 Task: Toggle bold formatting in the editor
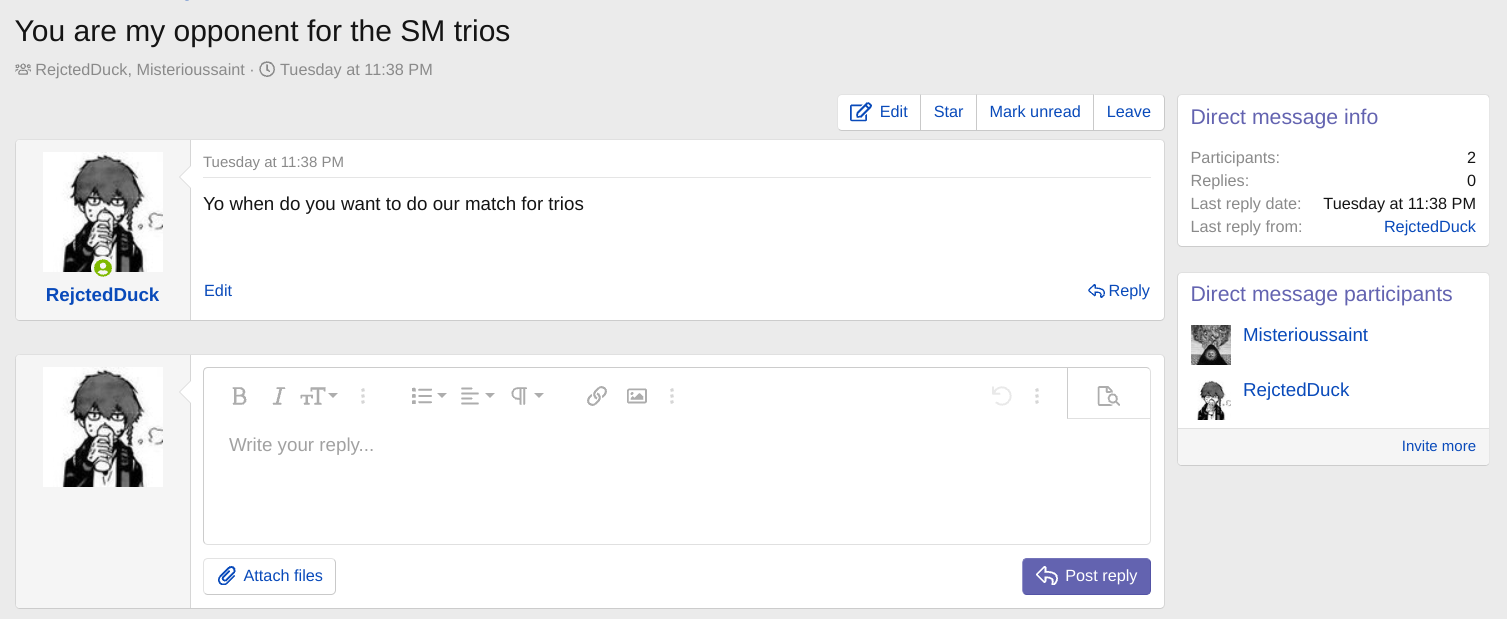pos(239,396)
